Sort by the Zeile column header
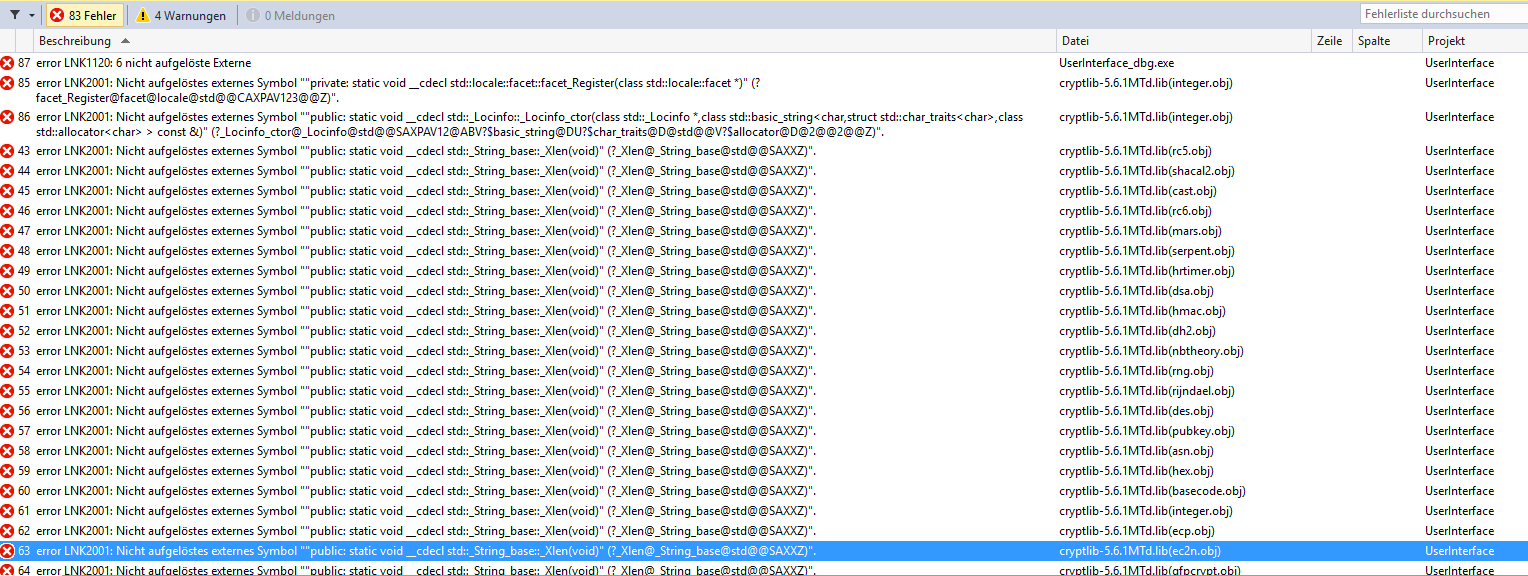The image size is (1528, 576). (x=1331, y=41)
